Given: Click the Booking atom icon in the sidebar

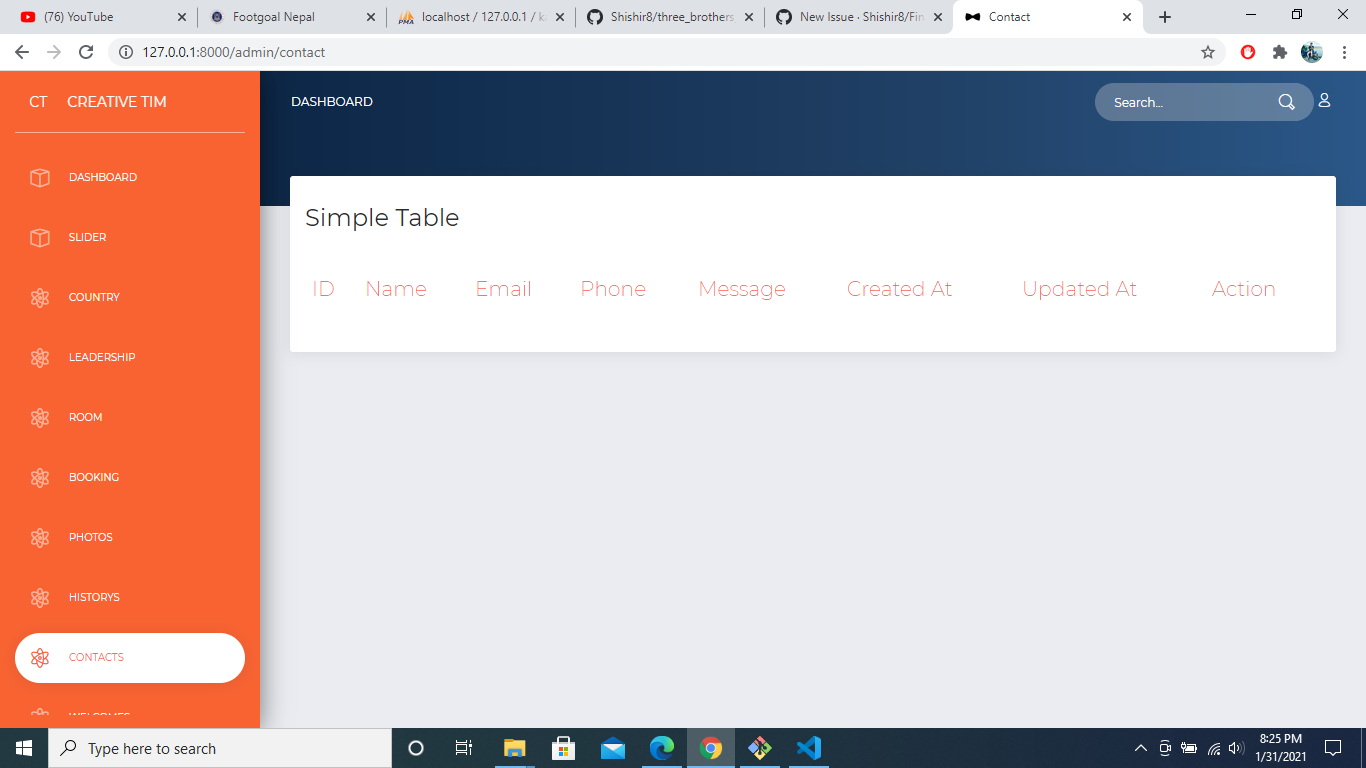Looking at the screenshot, I should point(40,477).
